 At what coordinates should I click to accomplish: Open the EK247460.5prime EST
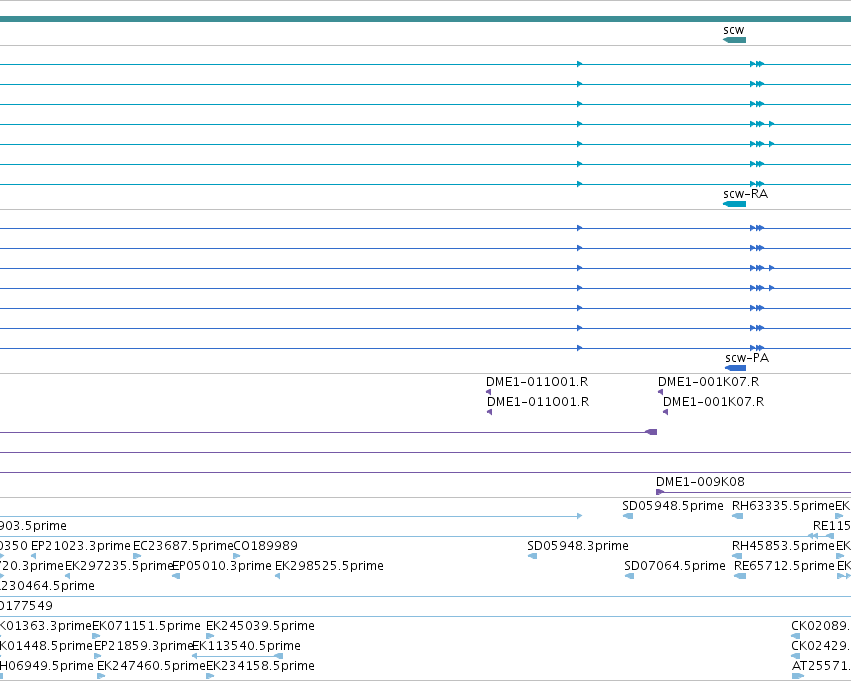click(151, 665)
